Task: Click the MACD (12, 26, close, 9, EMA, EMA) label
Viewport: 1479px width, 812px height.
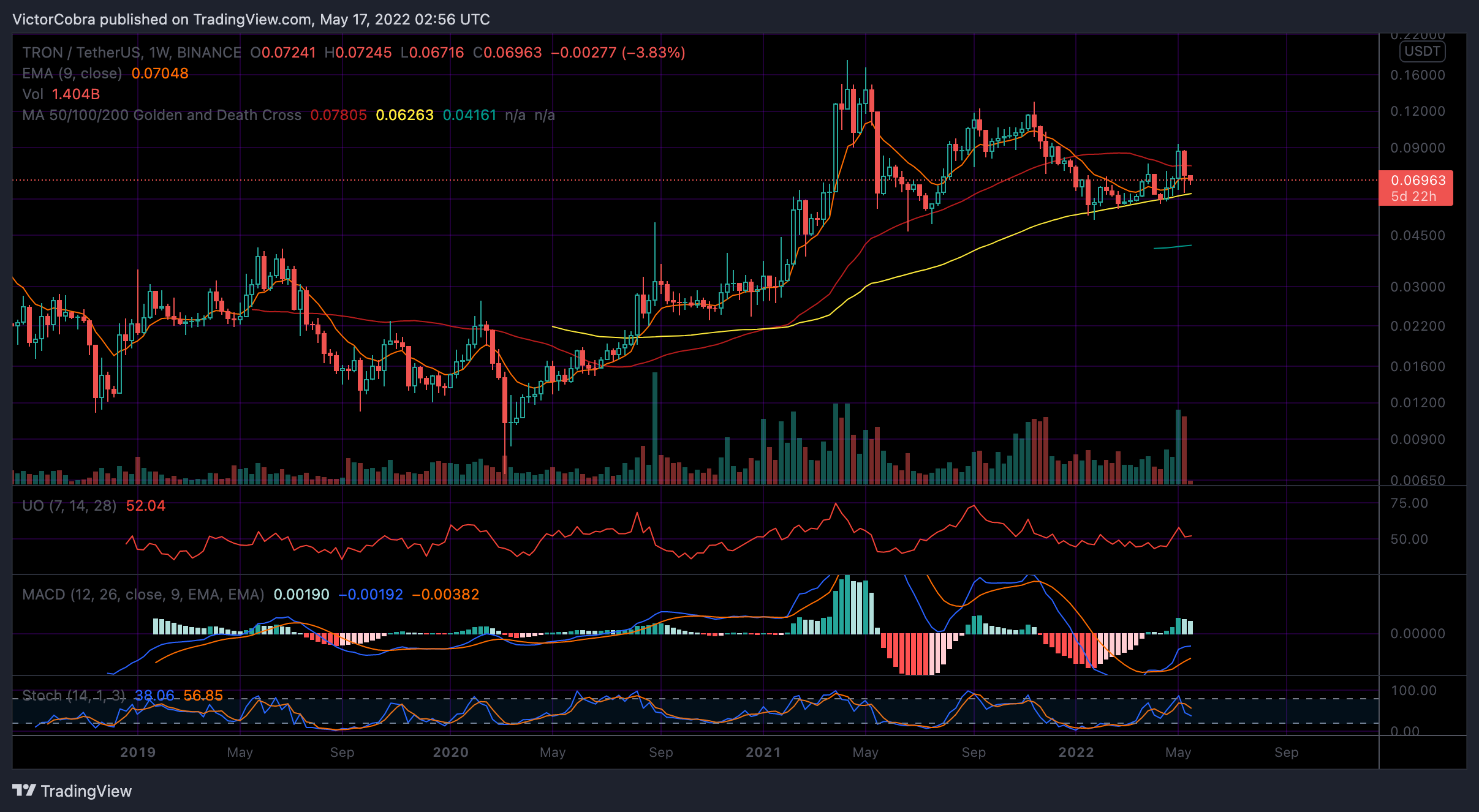Action: [143, 595]
